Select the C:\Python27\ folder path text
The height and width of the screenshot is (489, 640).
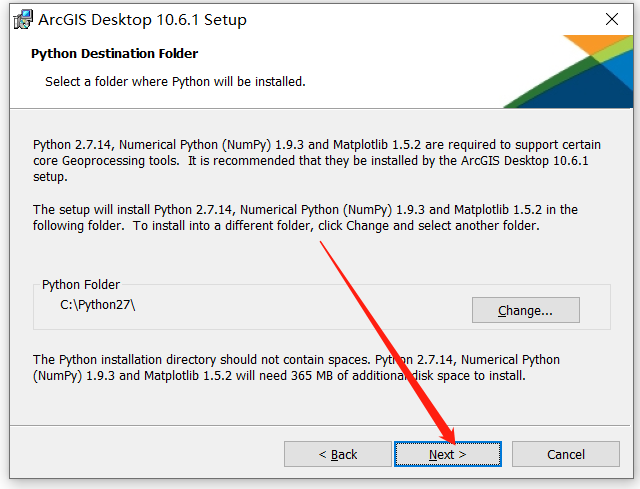coord(98,305)
